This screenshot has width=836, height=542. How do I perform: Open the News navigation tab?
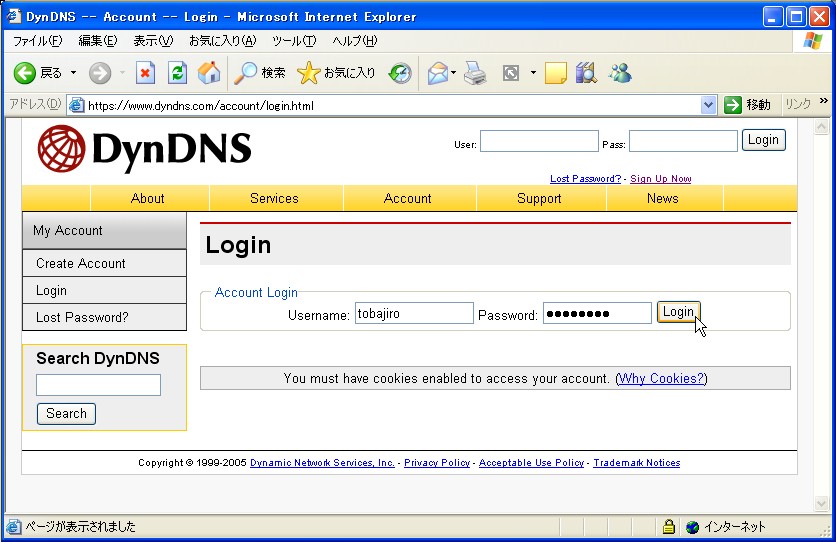pos(663,198)
